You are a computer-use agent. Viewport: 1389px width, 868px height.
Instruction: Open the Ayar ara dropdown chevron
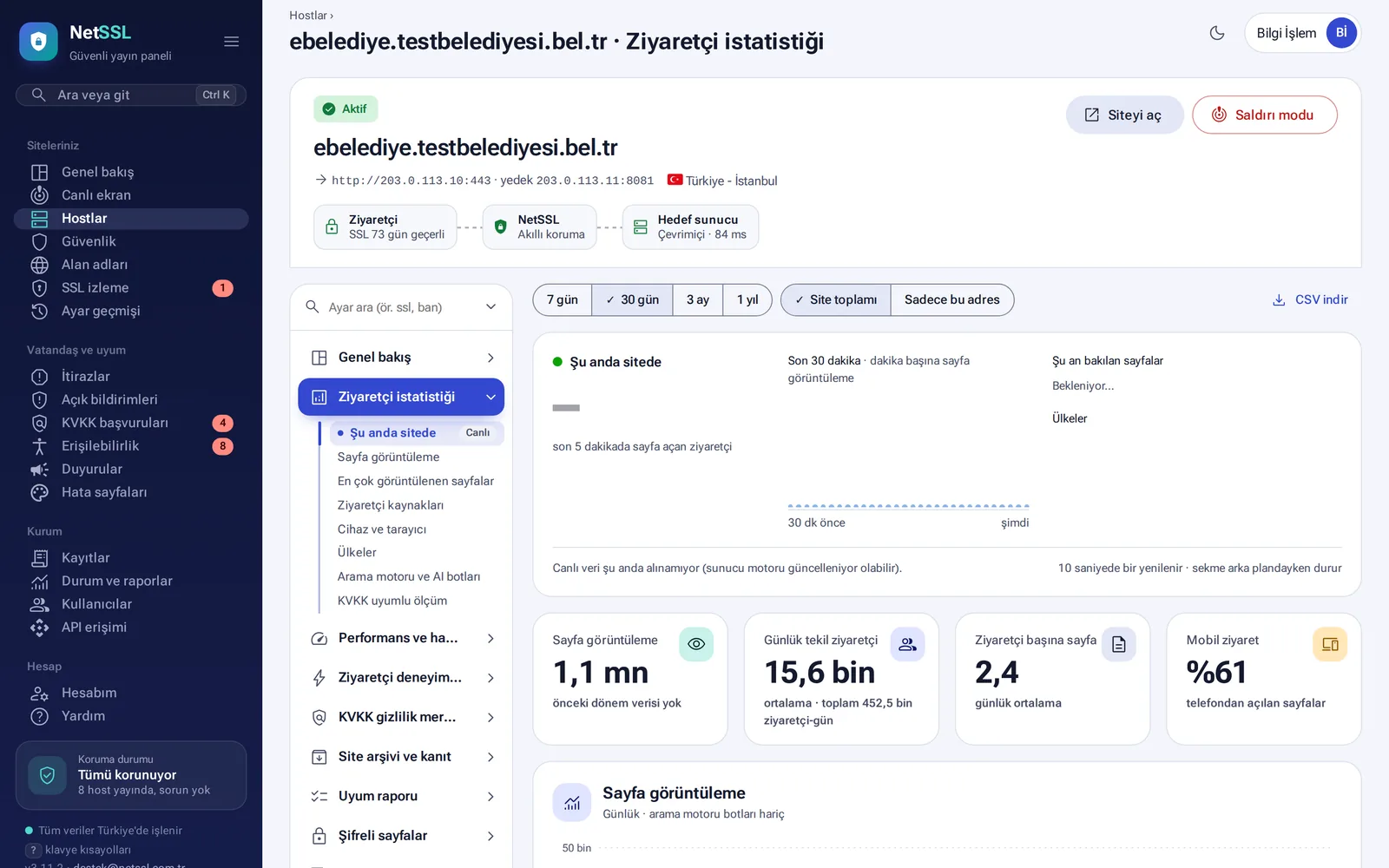[x=490, y=307]
